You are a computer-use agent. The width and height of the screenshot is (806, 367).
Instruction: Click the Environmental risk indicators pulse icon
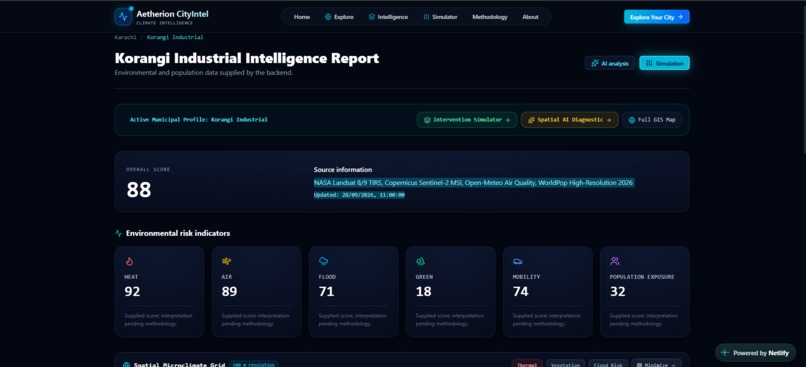pyautogui.click(x=119, y=233)
